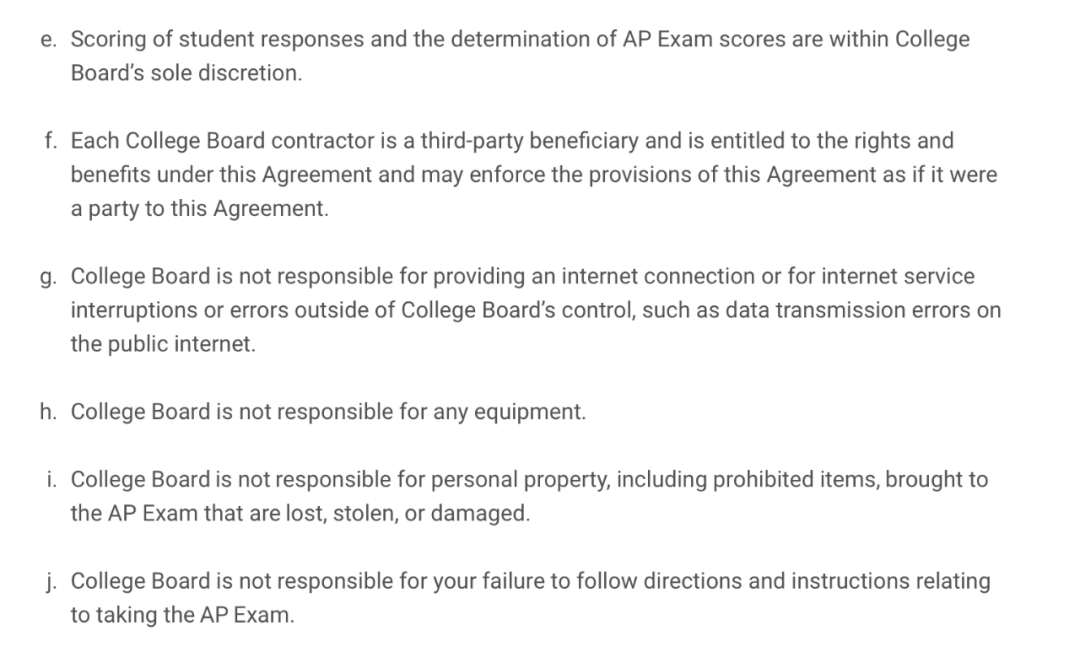Click the "e." list item marker

tap(48, 40)
